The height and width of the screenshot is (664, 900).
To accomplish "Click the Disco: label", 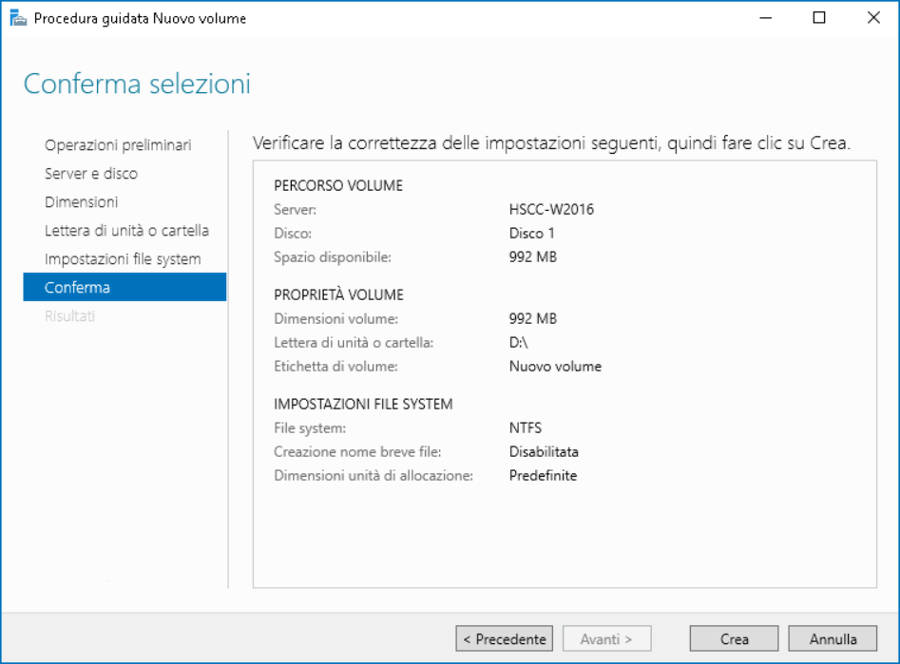I will click(x=293, y=233).
